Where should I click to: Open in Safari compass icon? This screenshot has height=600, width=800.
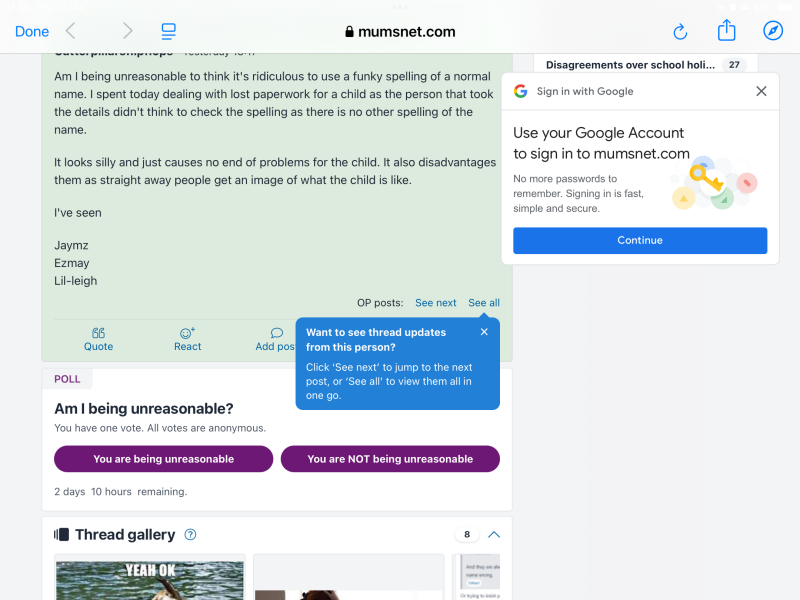point(773,31)
